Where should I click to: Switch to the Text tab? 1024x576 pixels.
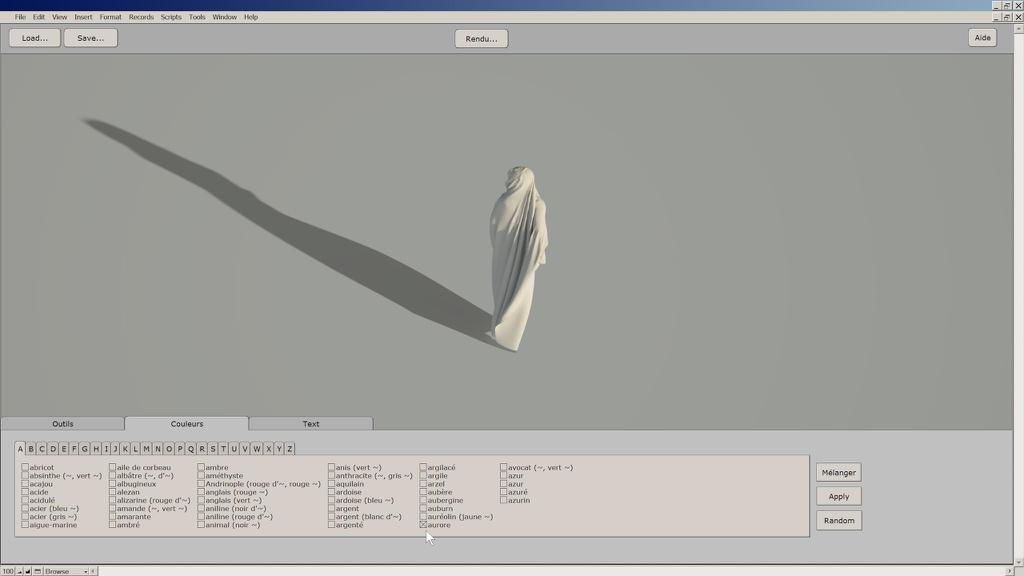(x=311, y=424)
